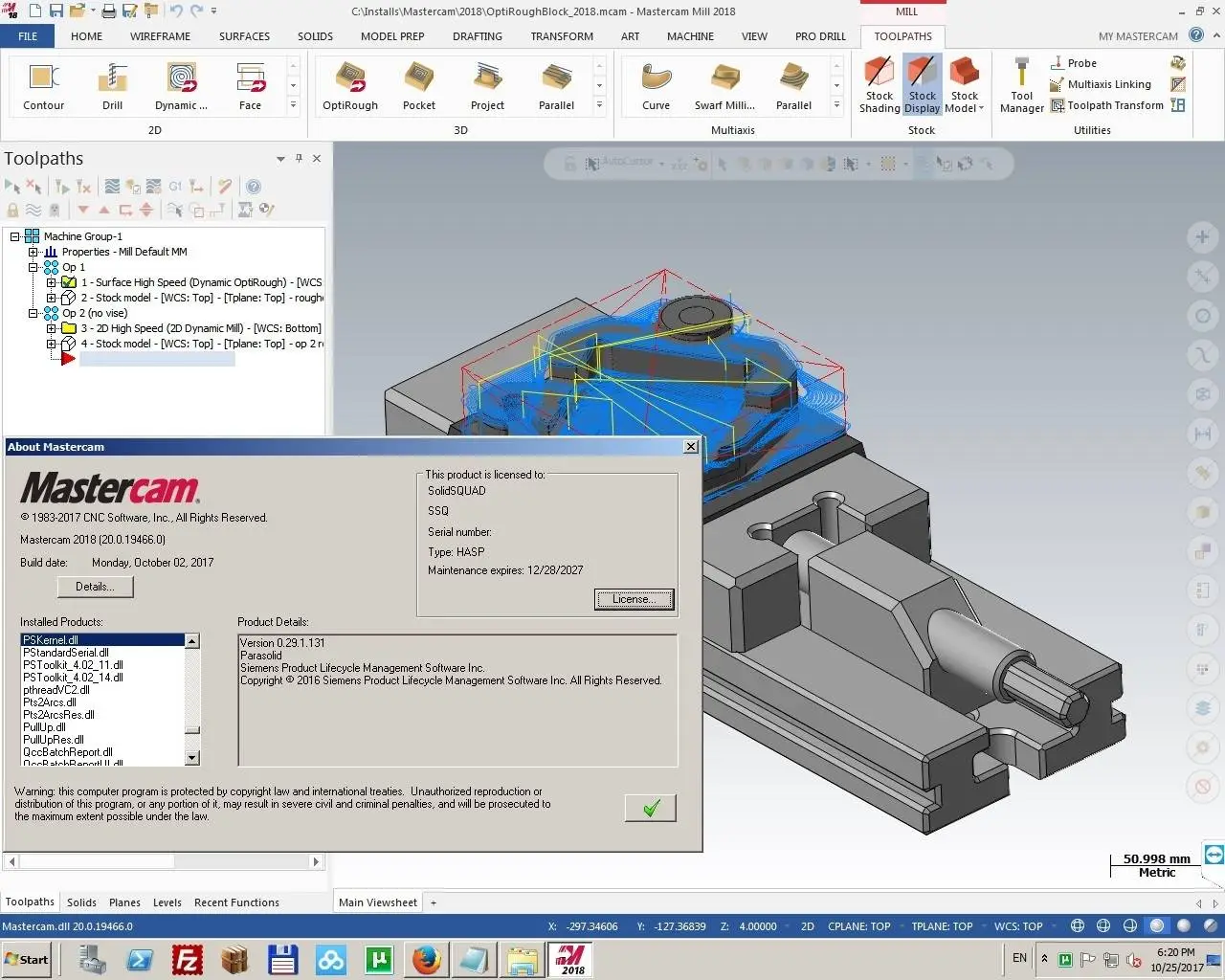Open uTorrent from the taskbar
This screenshot has height=980, width=1225.
[x=379, y=959]
